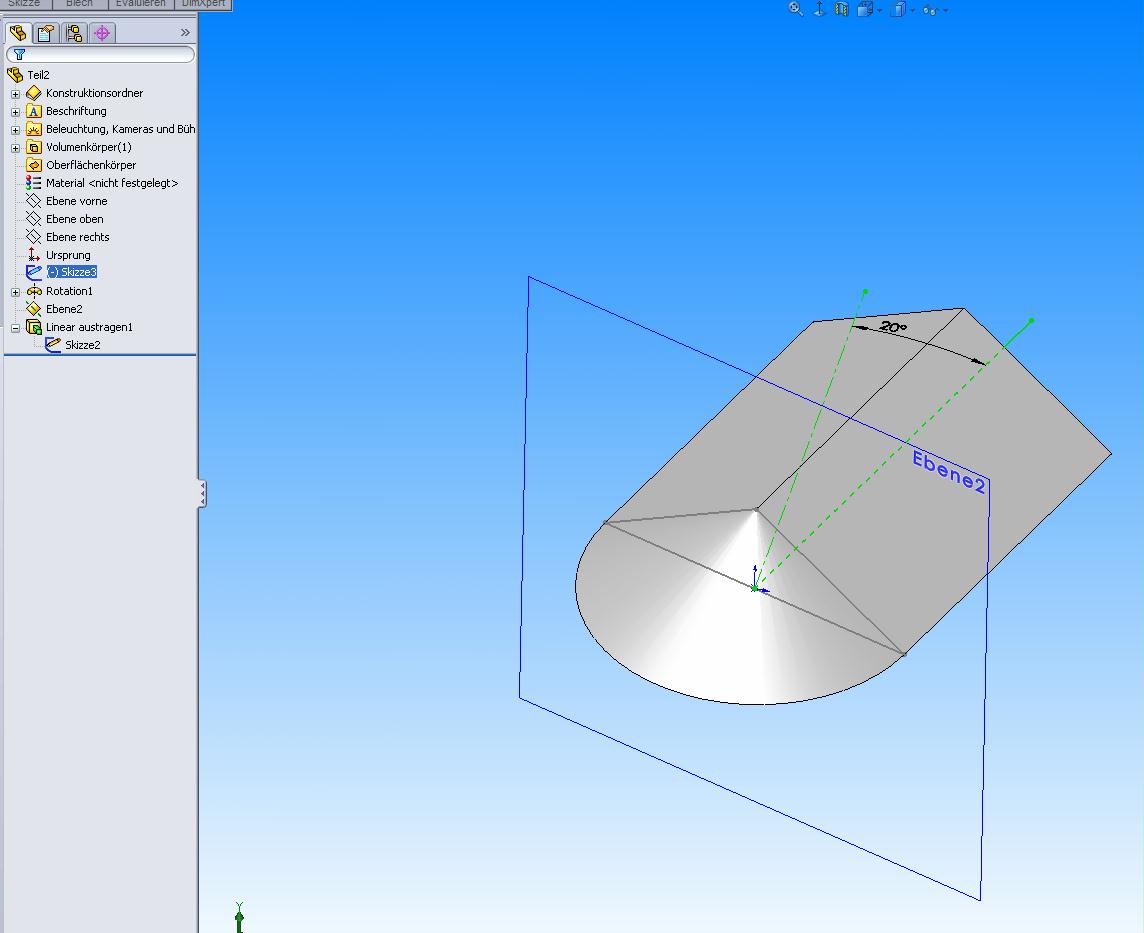Click the Volumenkörper folder icon
Image resolution: width=1144 pixels, height=933 pixels.
coord(34,147)
